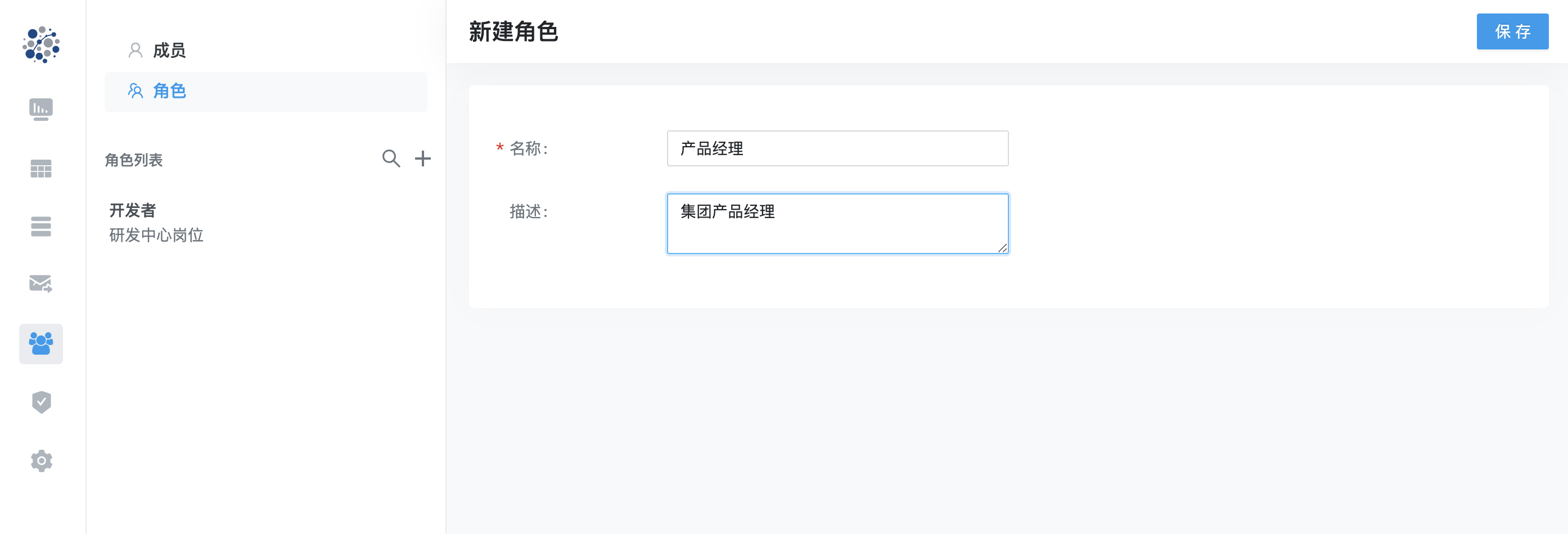Open the table grid icon in sidebar

(41, 169)
